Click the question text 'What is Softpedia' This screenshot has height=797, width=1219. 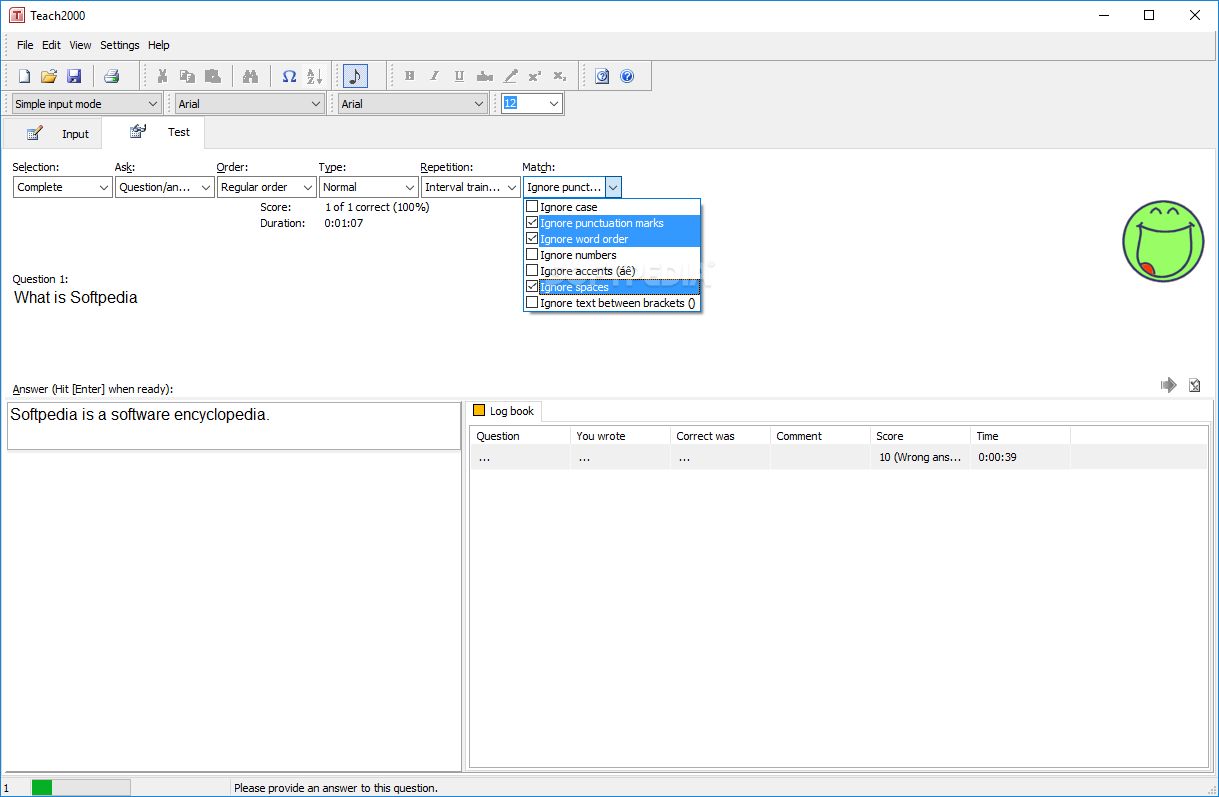76,297
